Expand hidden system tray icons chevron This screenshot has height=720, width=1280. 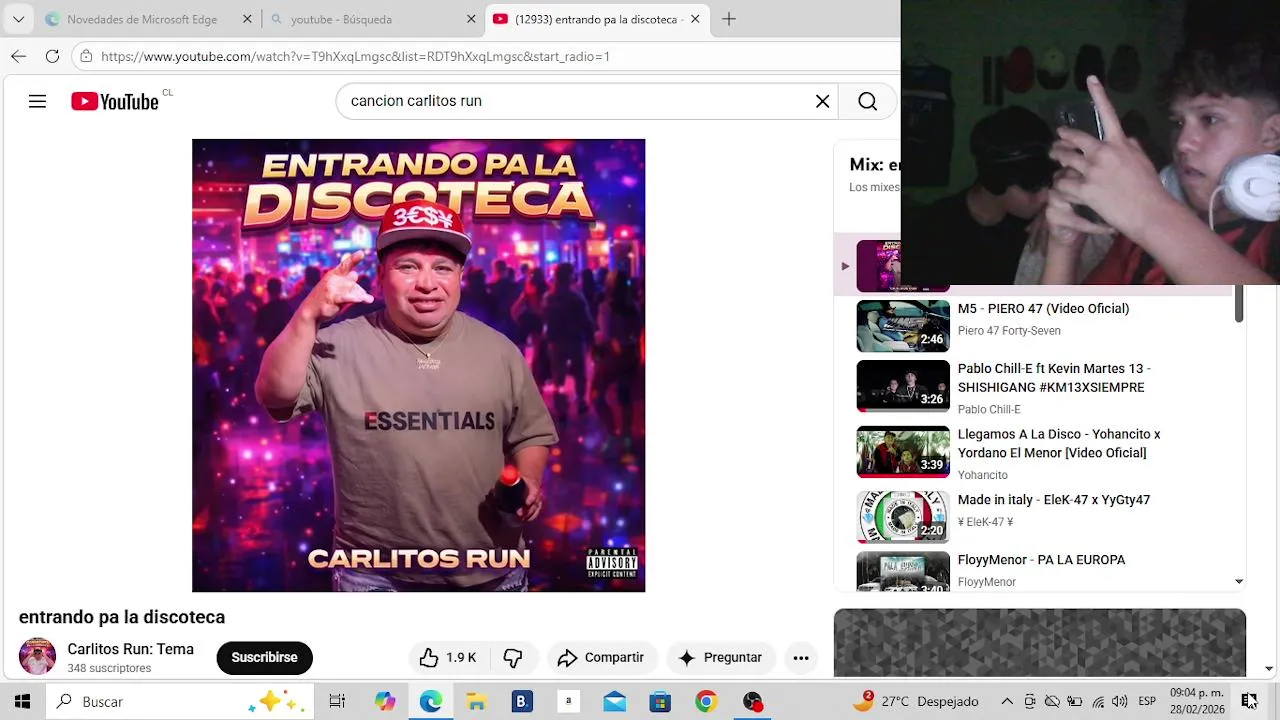point(1007,702)
